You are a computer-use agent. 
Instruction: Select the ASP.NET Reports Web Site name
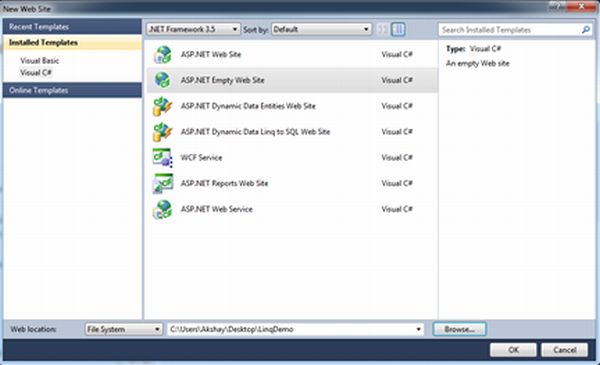(224, 183)
